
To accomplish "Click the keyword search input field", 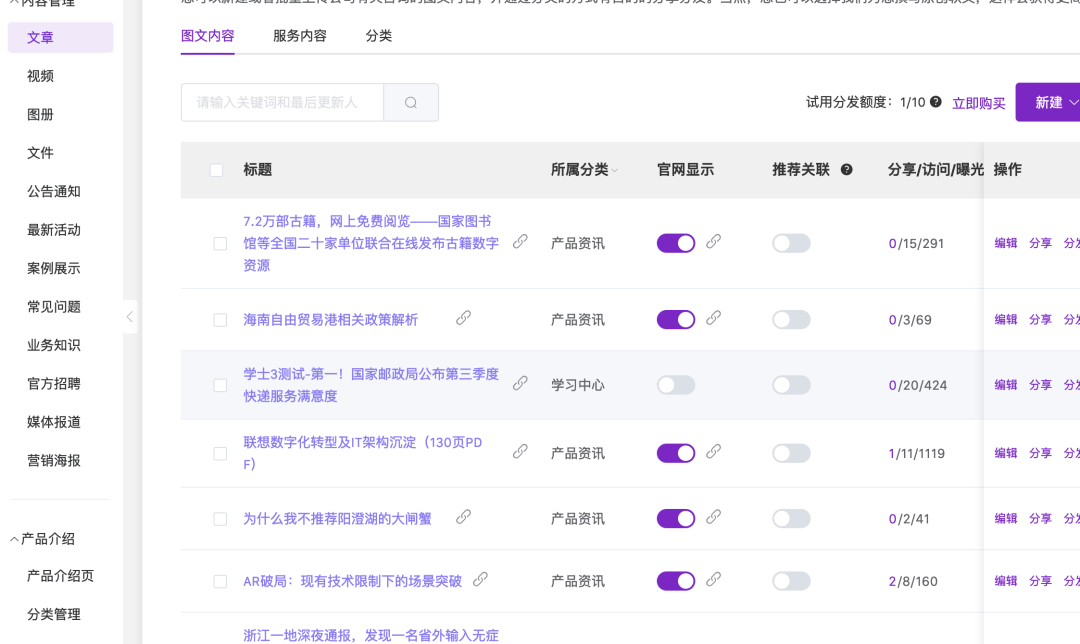I will pyautogui.click(x=282, y=103).
